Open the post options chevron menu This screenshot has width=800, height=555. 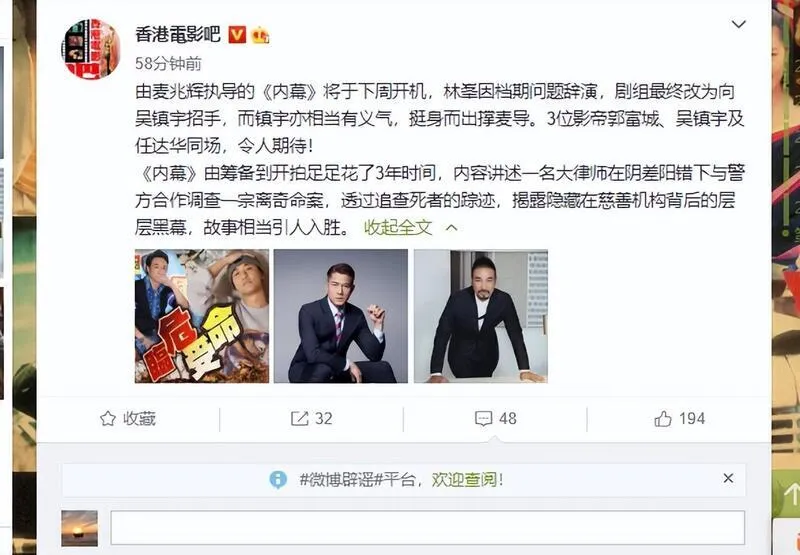(738, 24)
